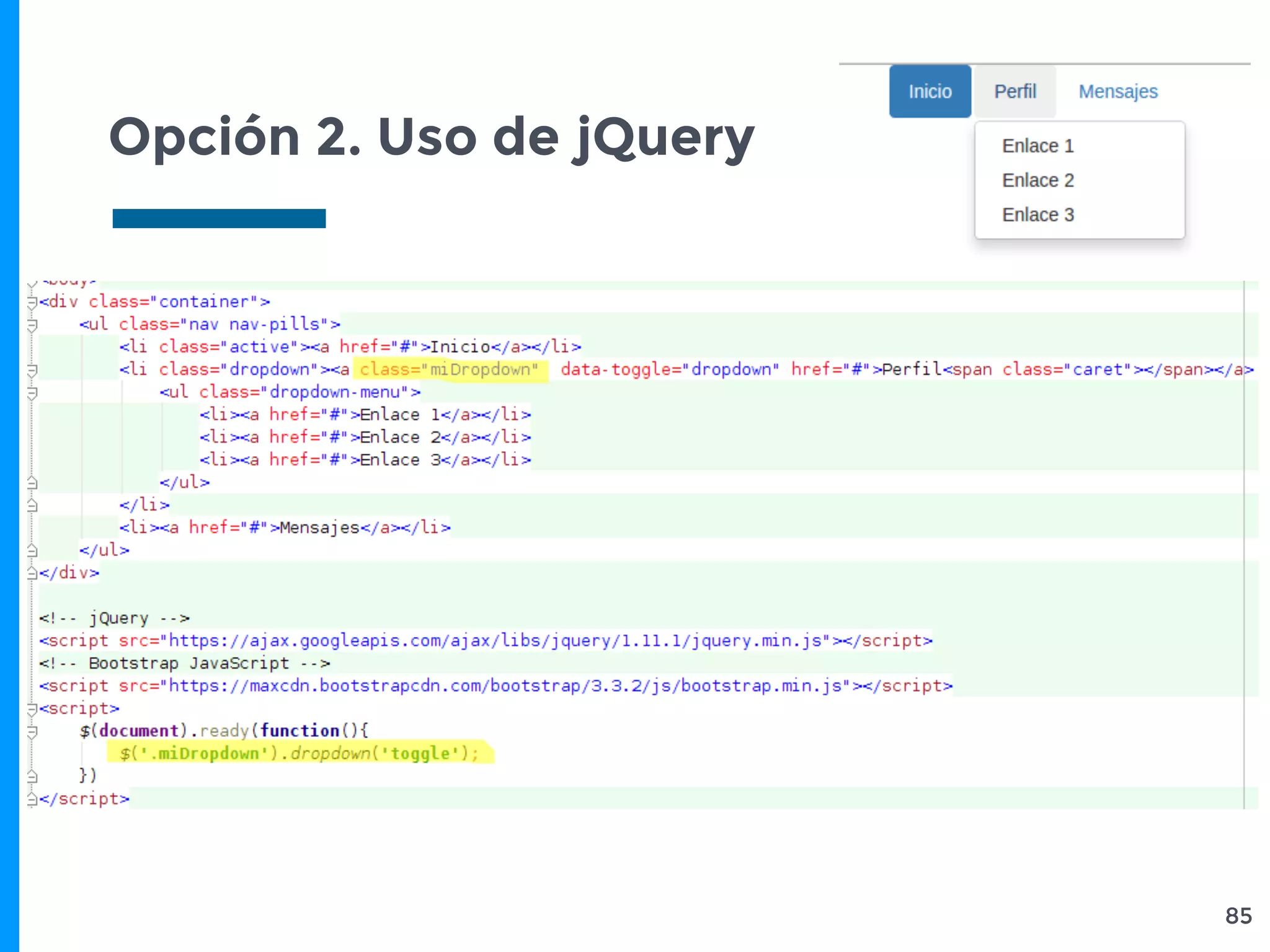This screenshot has height=952, width=1270.
Task: Choose Enlace 2 in dropdown menu
Action: 1037,180
